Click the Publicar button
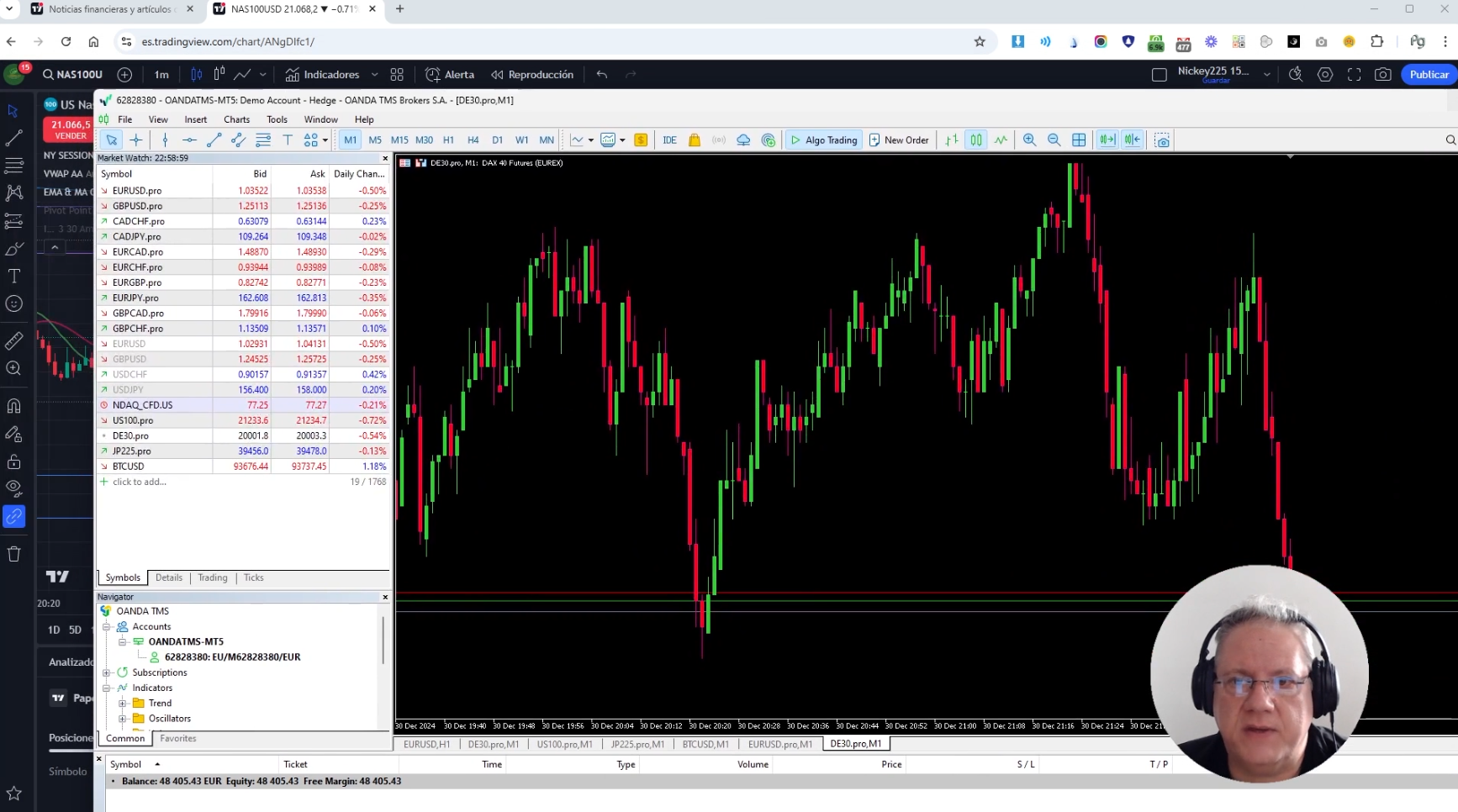 click(x=1429, y=74)
